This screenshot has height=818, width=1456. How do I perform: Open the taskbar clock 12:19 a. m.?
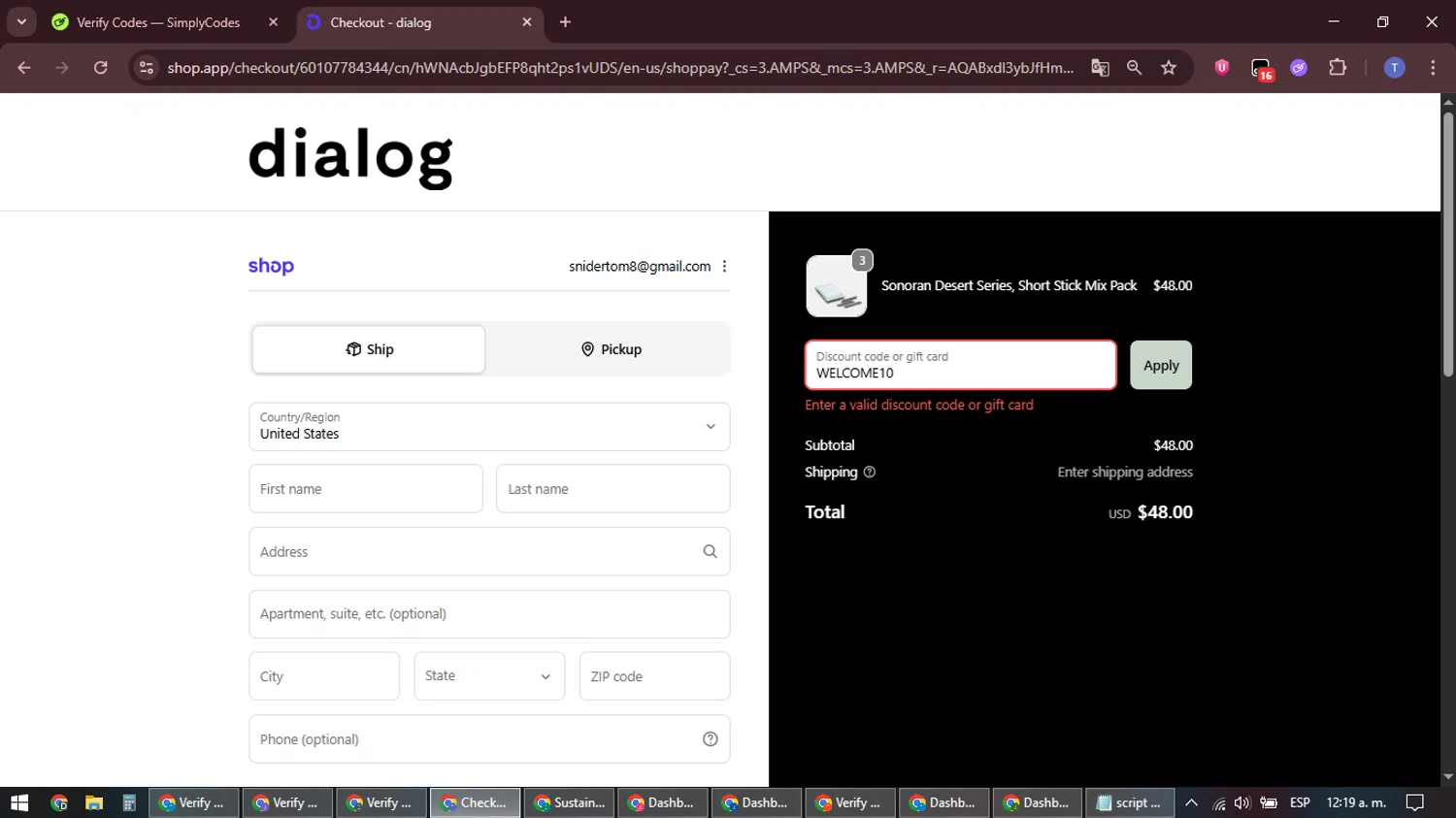click(1356, 802)
